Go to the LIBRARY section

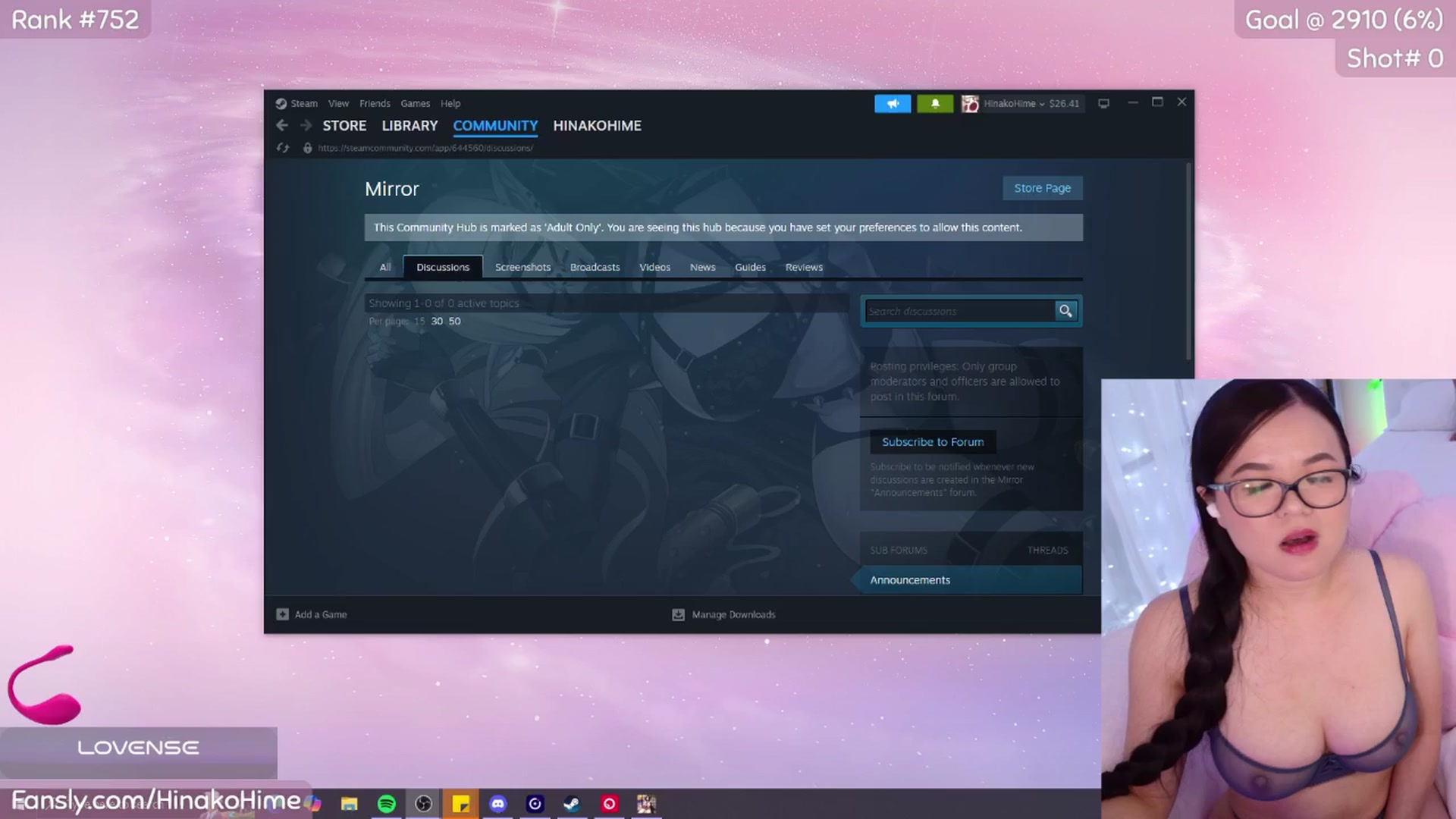(409, 126)
